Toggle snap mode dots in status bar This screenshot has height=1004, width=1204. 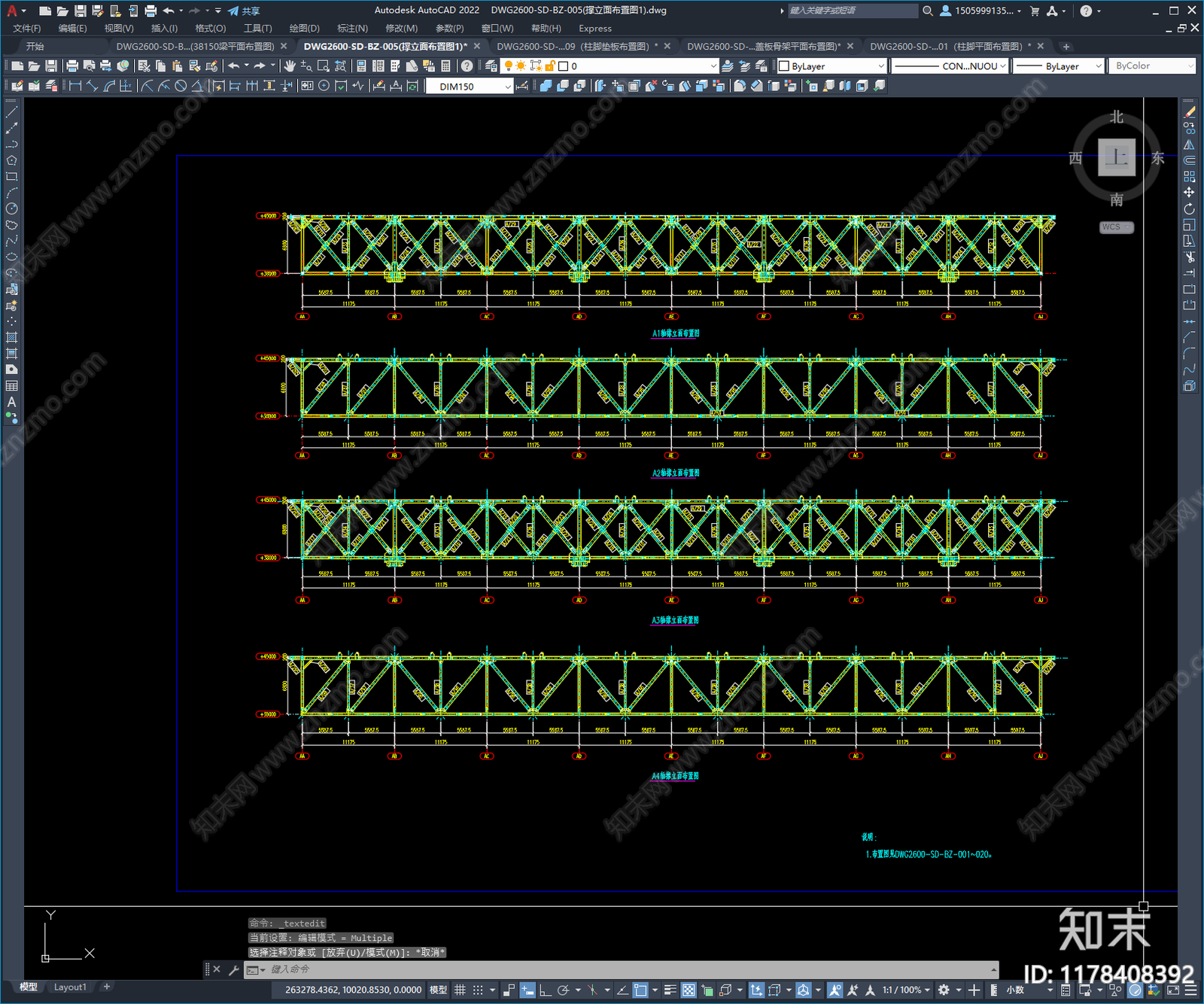[478, 990]
